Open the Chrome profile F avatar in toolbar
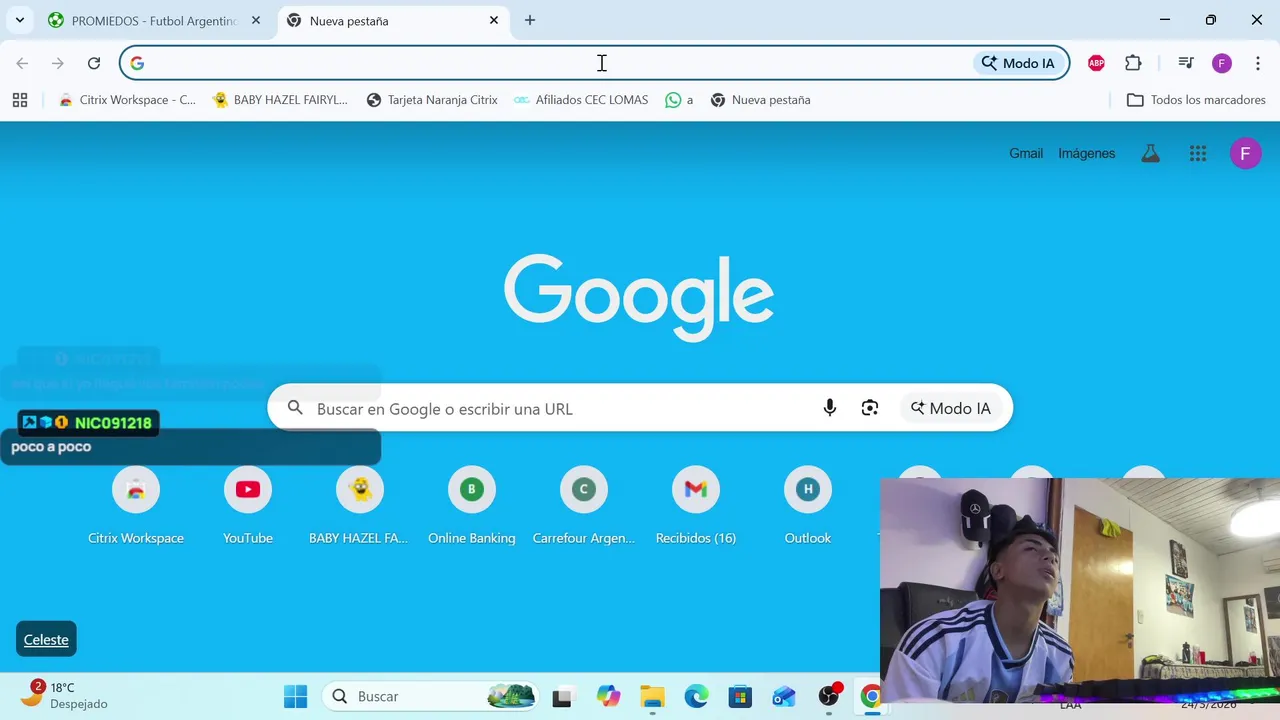Screen dimensions: 1280x720 click(x=1222, y=63)
